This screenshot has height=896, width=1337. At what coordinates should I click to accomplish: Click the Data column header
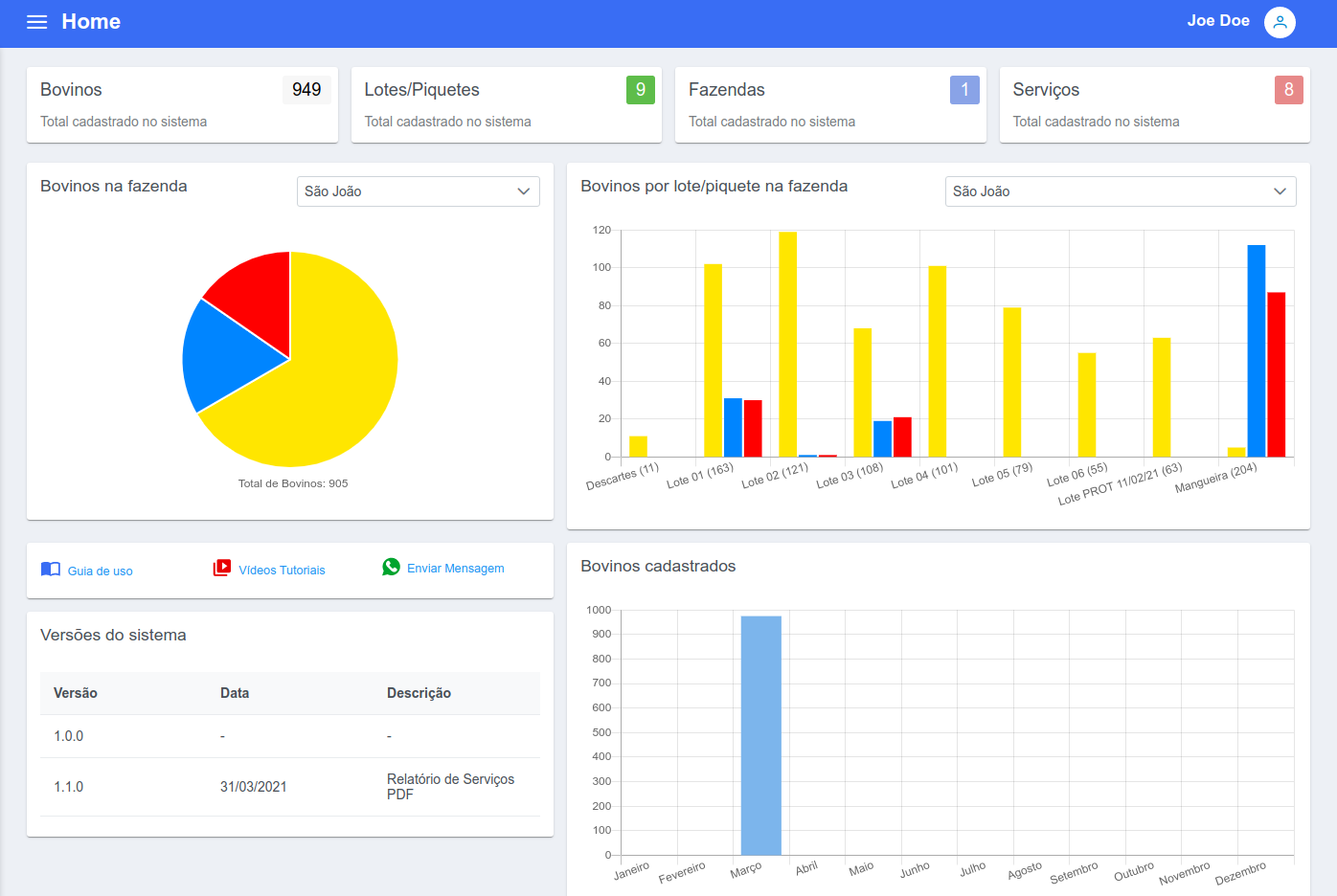(235, 693)
